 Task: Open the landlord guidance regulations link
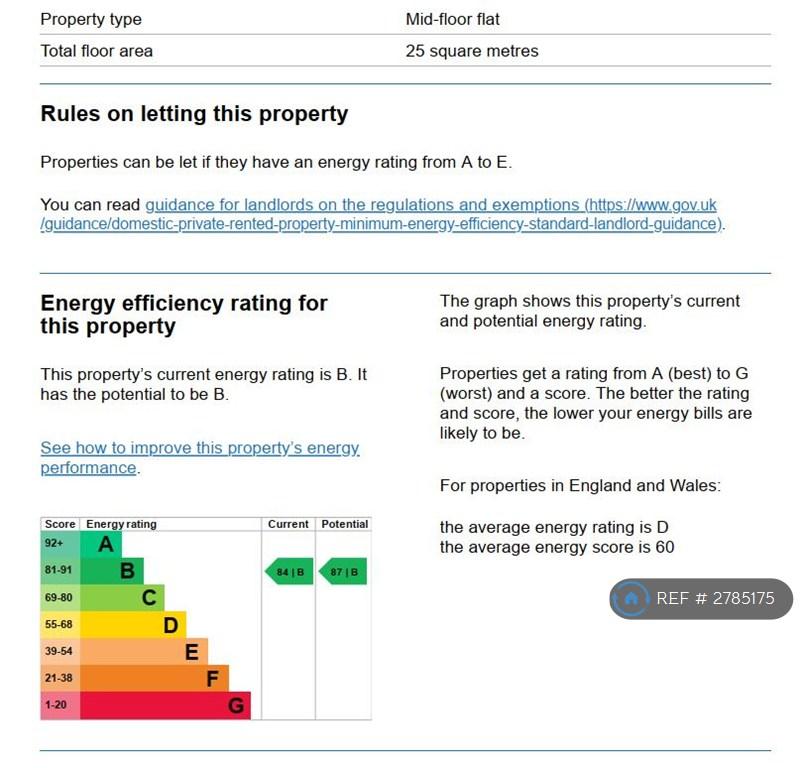pos(382,214)
